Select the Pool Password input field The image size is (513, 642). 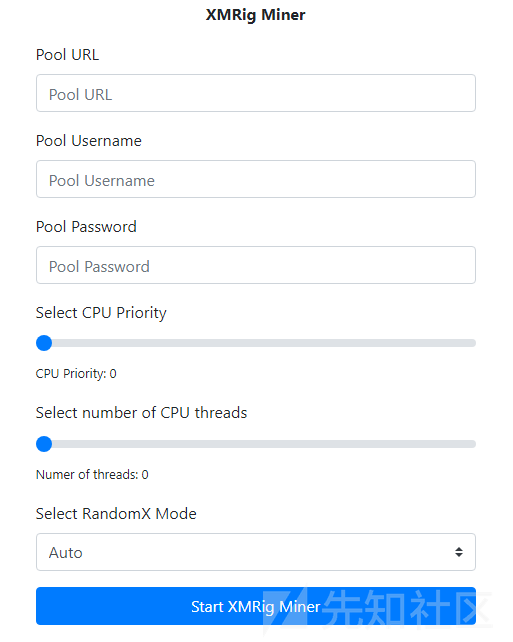(255, 265)
